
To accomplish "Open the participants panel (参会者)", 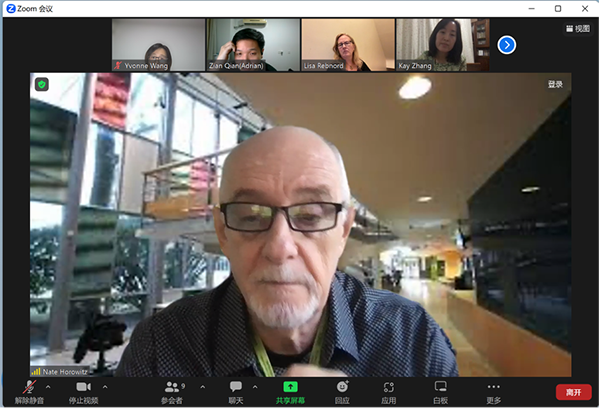I will pos(172,390).
